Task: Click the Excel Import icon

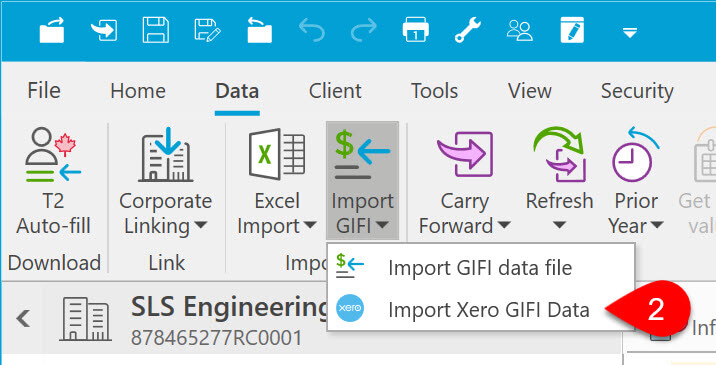Action: coord(277,154)
